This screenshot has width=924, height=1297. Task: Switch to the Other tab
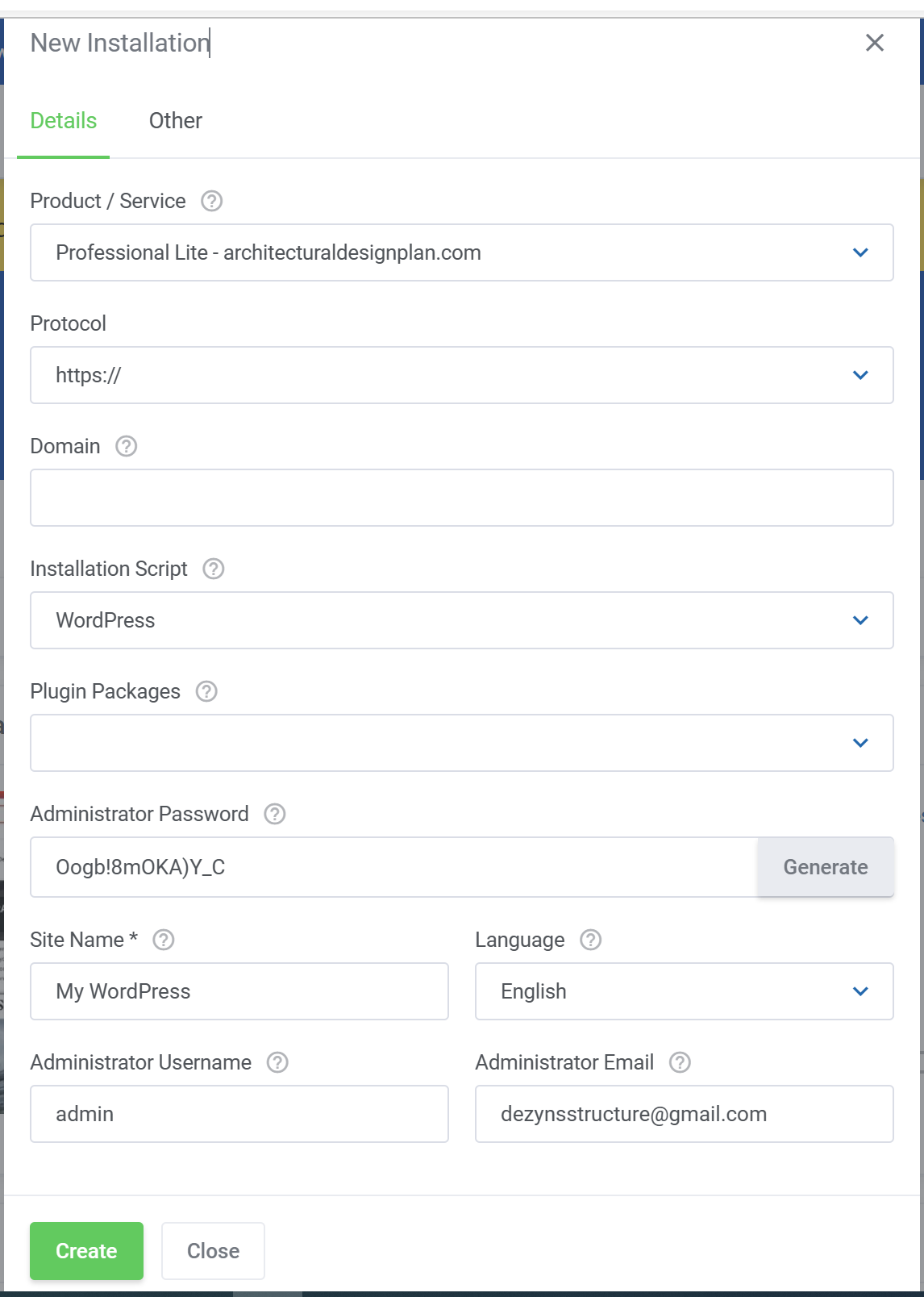[x=176, y=121]
